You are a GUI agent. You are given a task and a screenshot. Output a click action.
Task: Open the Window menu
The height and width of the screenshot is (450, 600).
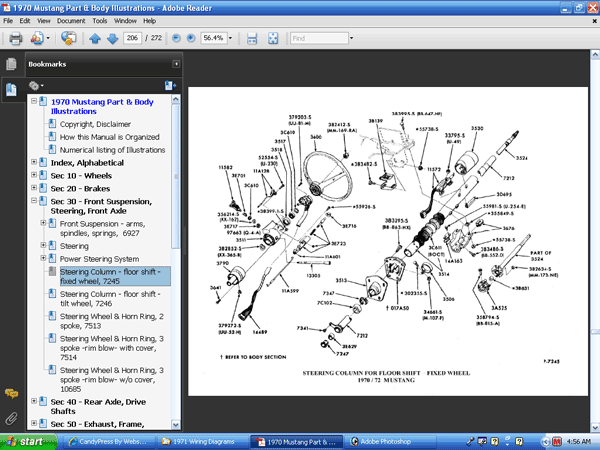(x=125, y=21)
